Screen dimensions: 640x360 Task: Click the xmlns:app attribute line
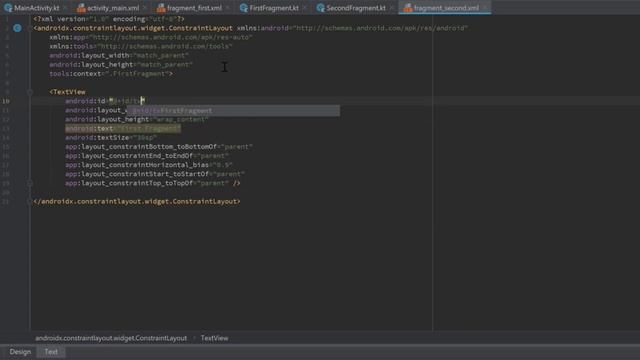pos(151,37)
